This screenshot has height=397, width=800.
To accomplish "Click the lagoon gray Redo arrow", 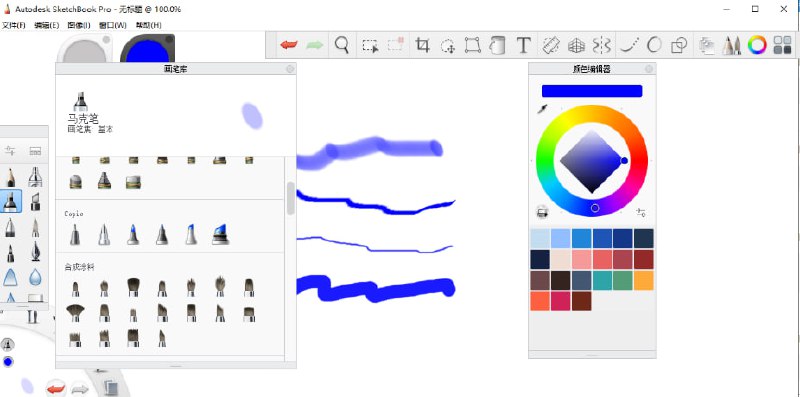I will pyautogui.click(x=80, y=389).
